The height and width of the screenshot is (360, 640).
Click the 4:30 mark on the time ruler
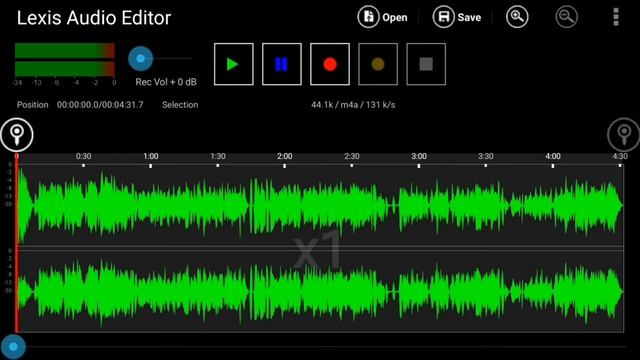coord(620,156)
